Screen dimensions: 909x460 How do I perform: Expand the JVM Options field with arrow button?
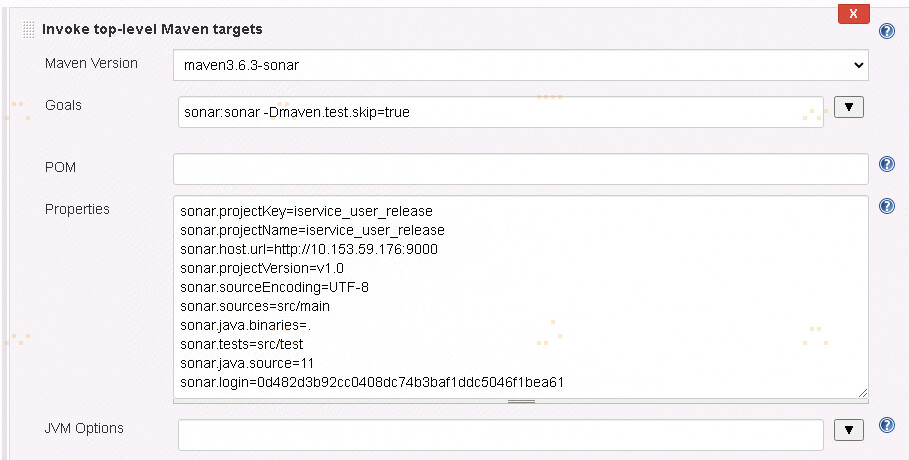[849, 430]
